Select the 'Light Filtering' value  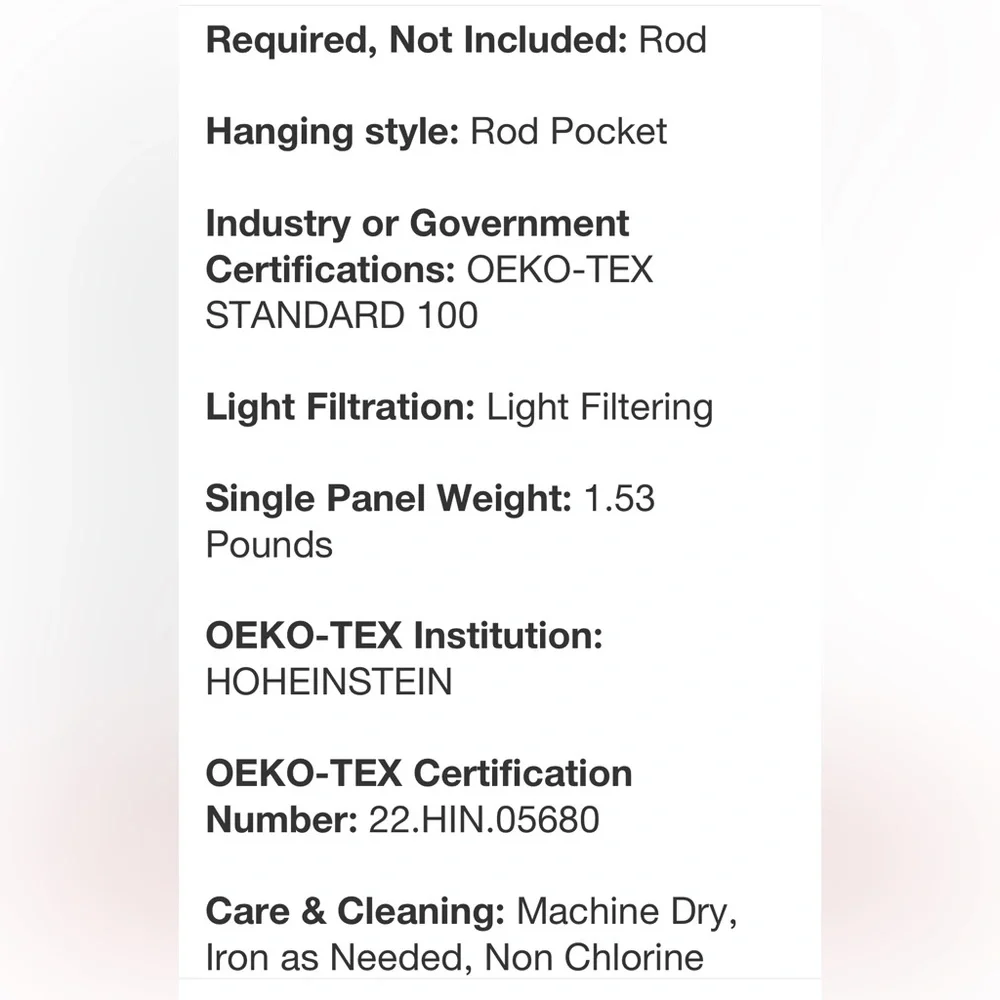pyautogui.click(x=599, y=408)
